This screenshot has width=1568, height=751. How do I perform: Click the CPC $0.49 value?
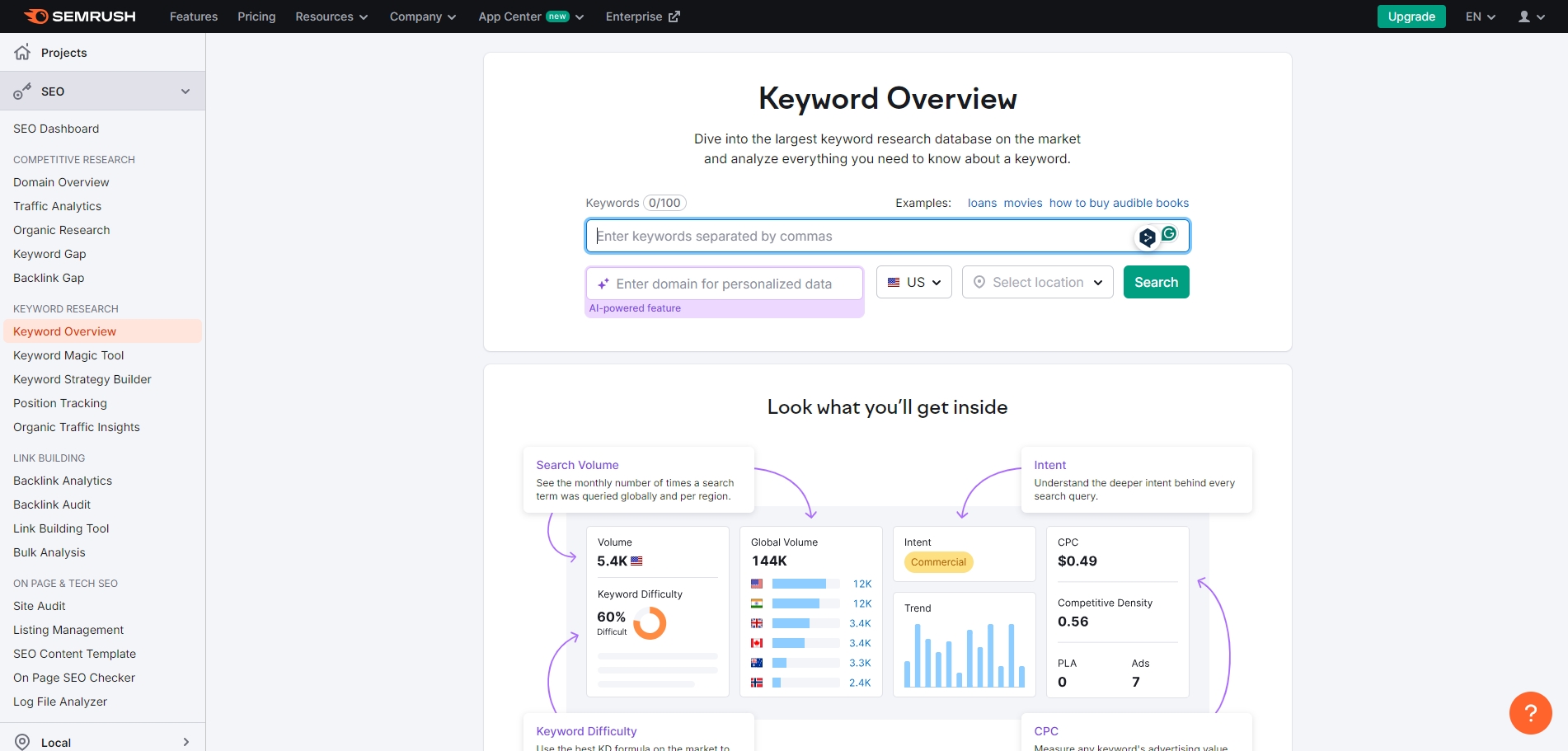(1077, 561)
